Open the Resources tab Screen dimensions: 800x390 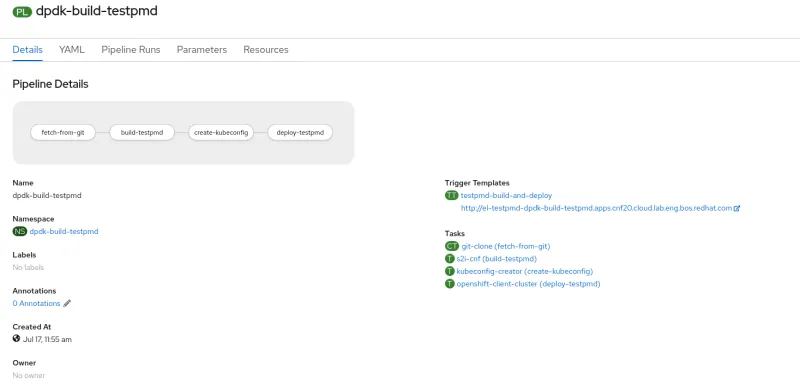[266, 50]
